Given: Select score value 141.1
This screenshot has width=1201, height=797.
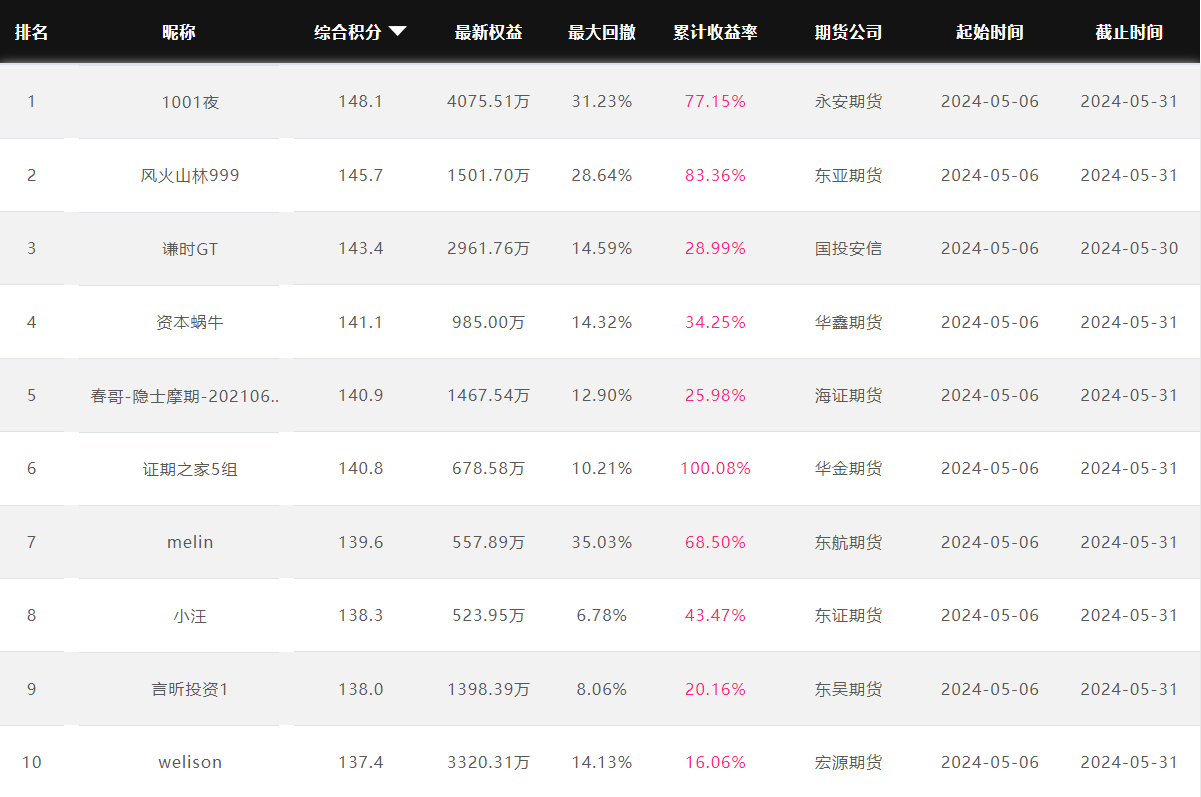Looking at the screenshot, I should (x=360, y=322).
